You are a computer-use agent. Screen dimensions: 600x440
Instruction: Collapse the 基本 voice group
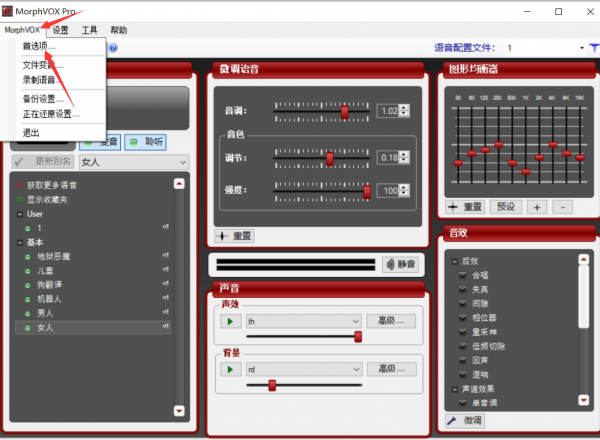[x=20, y=243]
